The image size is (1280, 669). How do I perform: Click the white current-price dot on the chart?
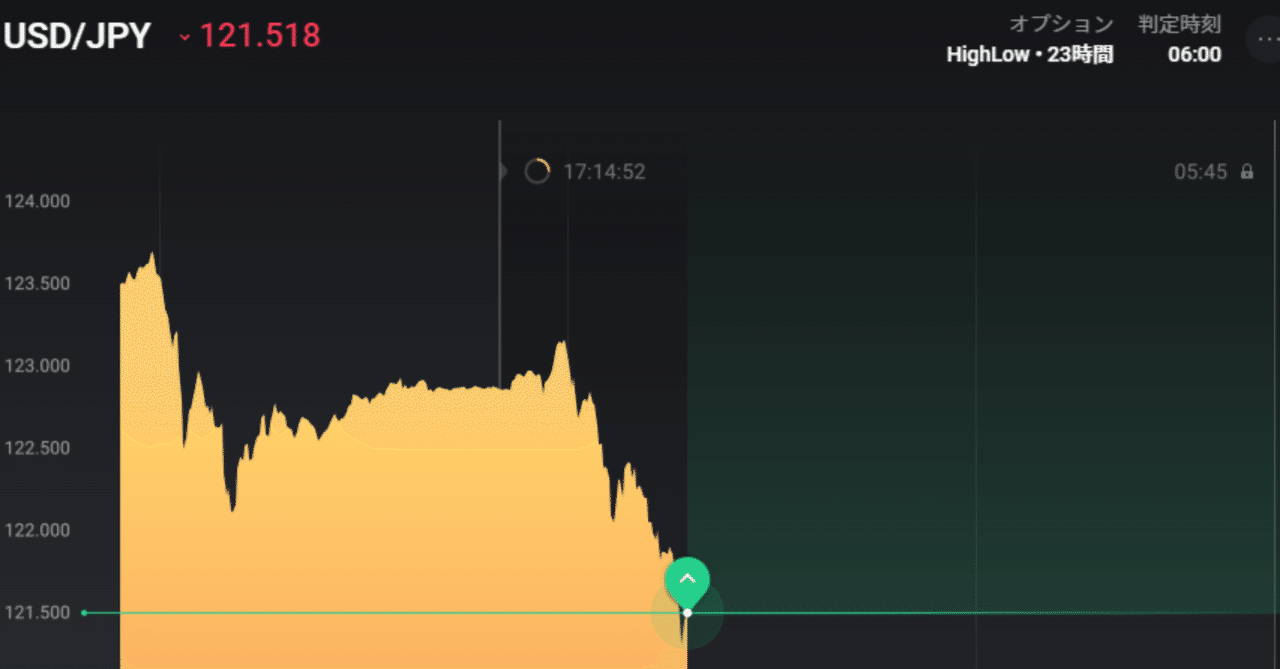[x=687, y=612]
